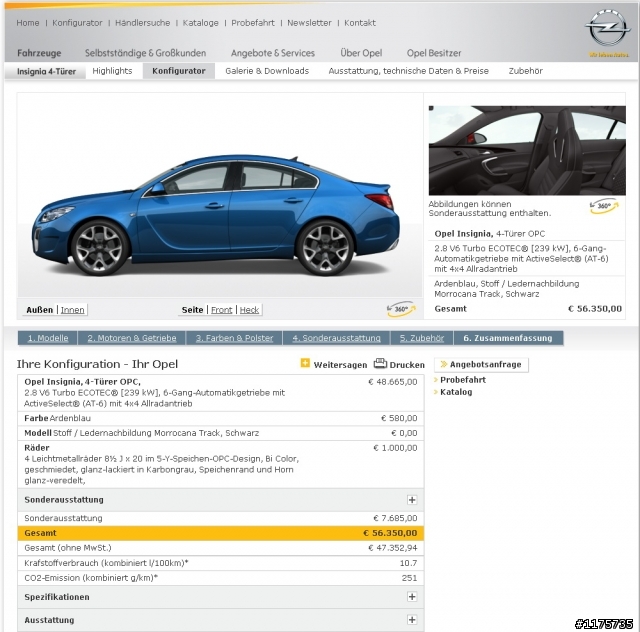Image resolution: width=640 pixels, height=632 pixels.
Task: Open top Probefahrt link
Action: 253,23
